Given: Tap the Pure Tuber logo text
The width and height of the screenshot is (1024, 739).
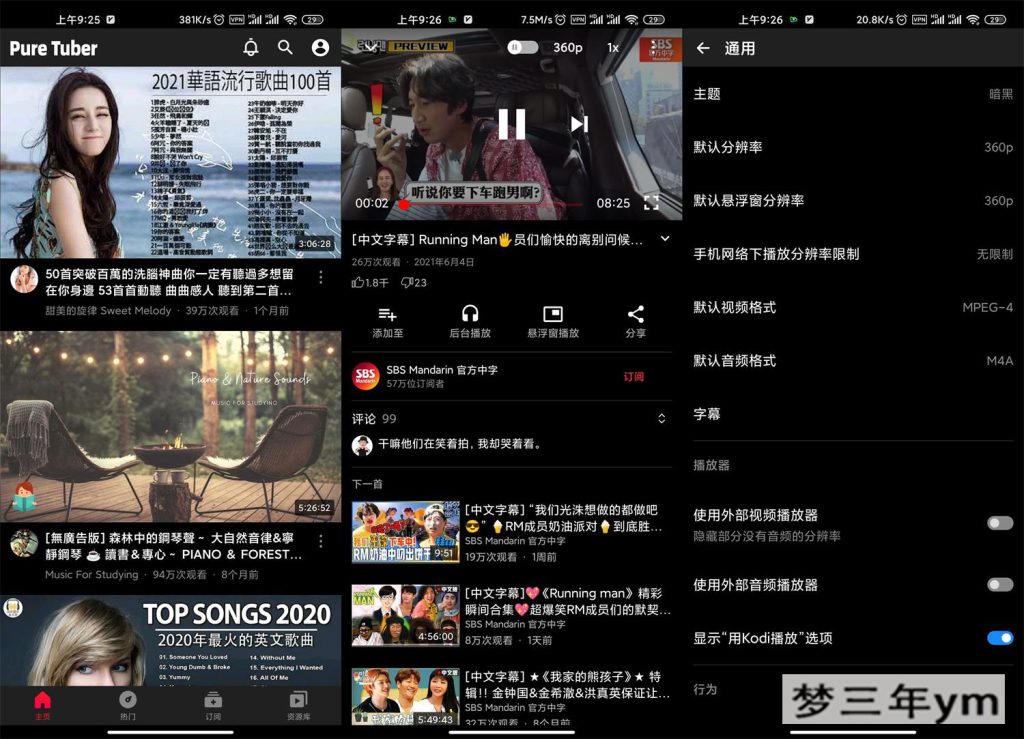Looking at the screenshot, I should pos(53,48).
